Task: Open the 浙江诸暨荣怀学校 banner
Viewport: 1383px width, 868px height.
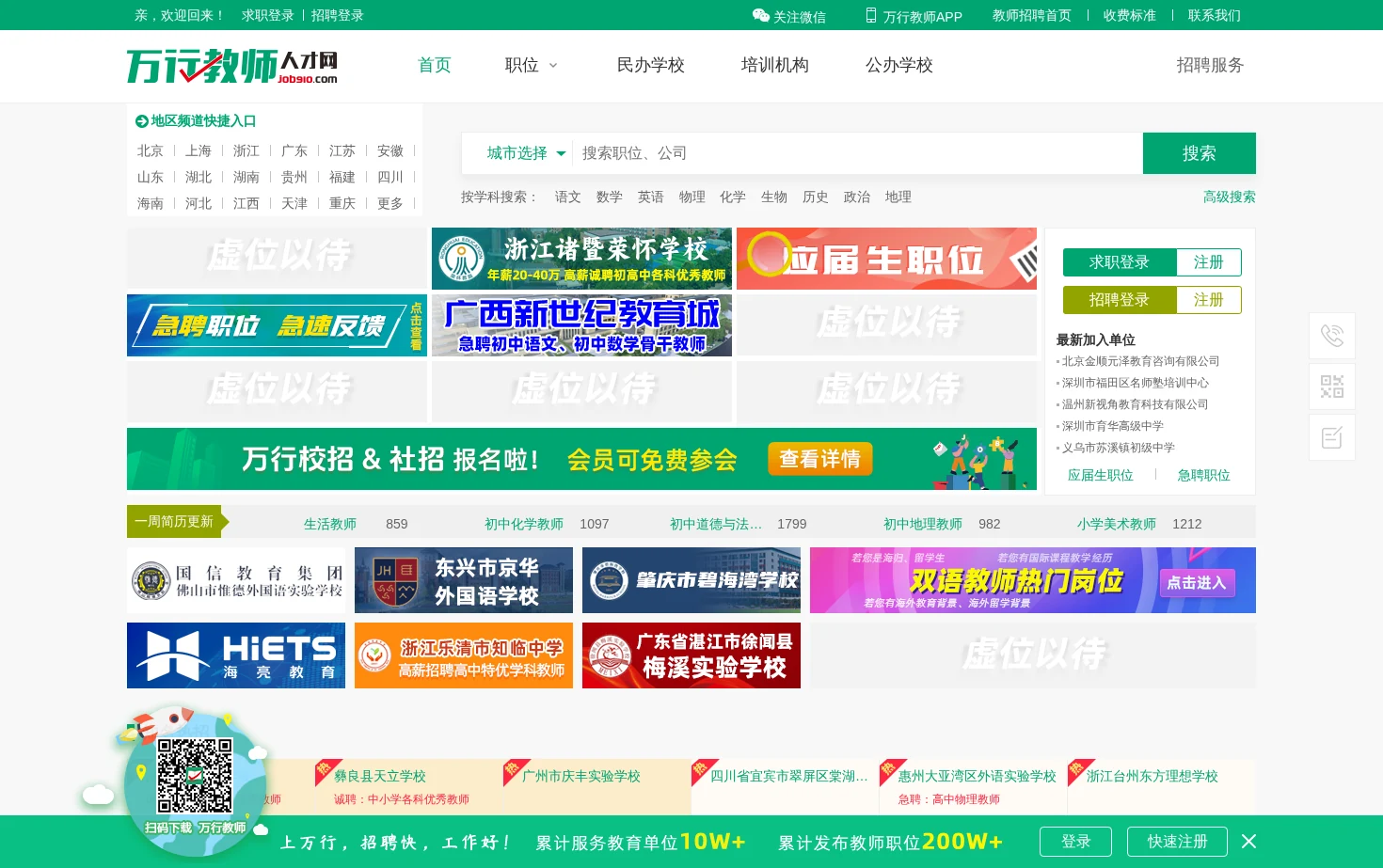Action: click(x=581, y=259)
